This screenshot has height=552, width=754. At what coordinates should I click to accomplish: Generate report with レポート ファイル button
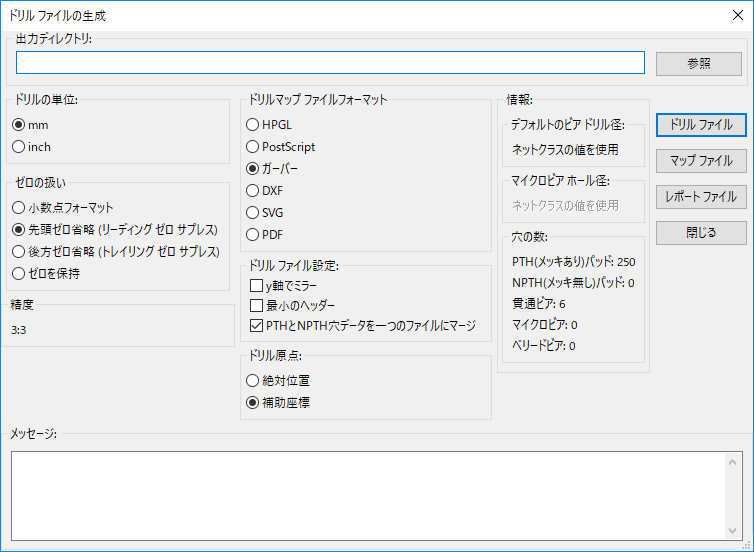[x=701, y=197]
